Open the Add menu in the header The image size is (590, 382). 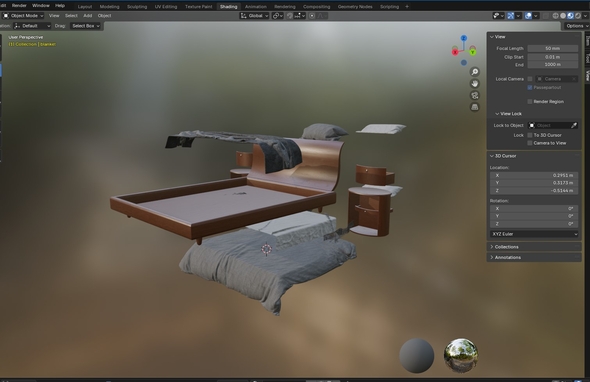pos(88,16)
